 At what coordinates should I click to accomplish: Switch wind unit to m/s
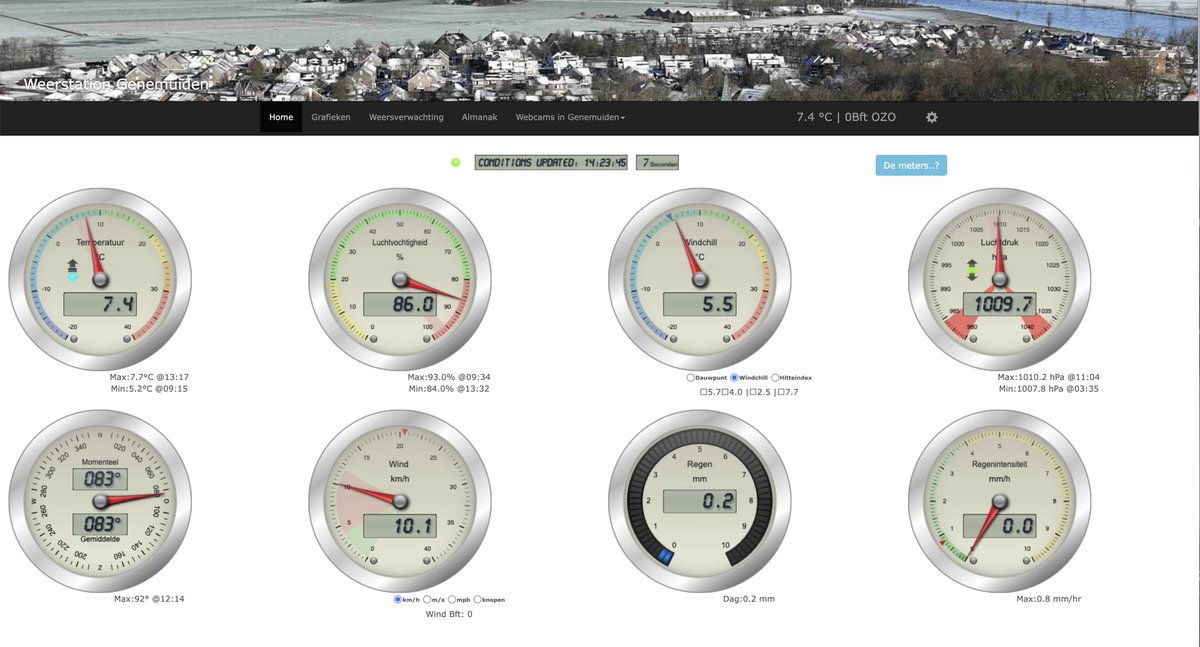[427, 599]
